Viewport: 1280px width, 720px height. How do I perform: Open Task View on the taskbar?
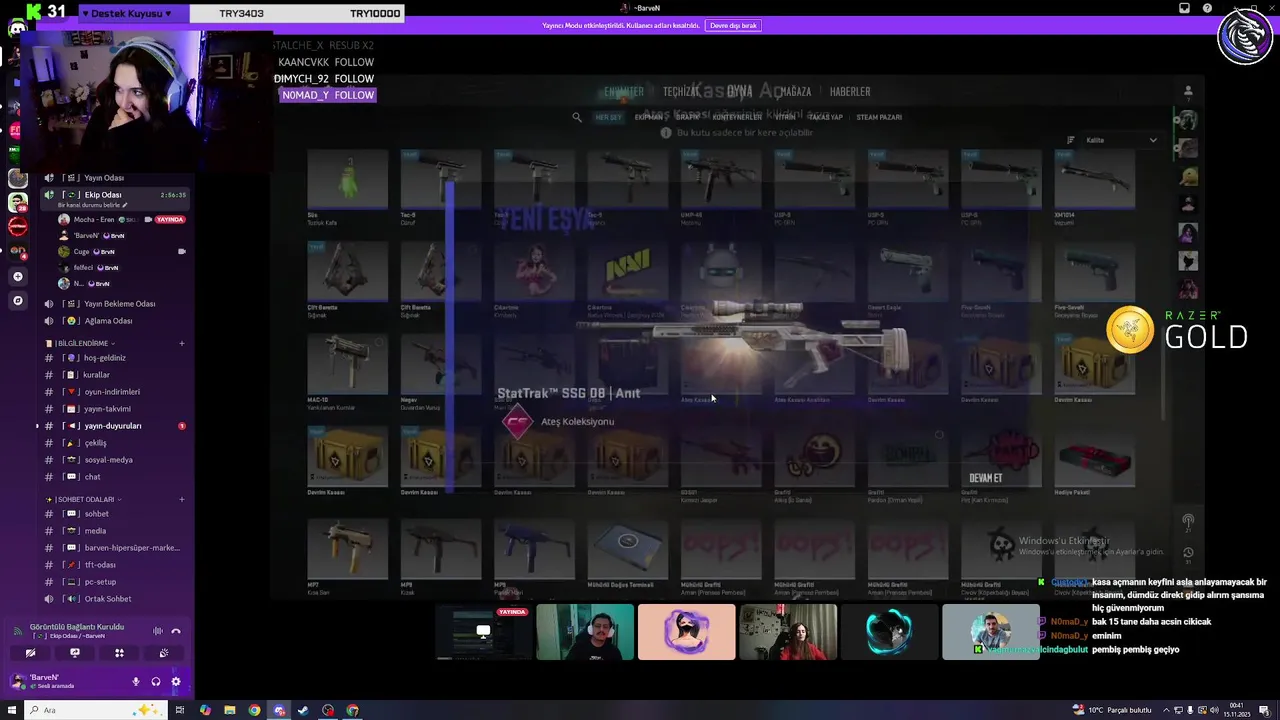pos(180,710)
